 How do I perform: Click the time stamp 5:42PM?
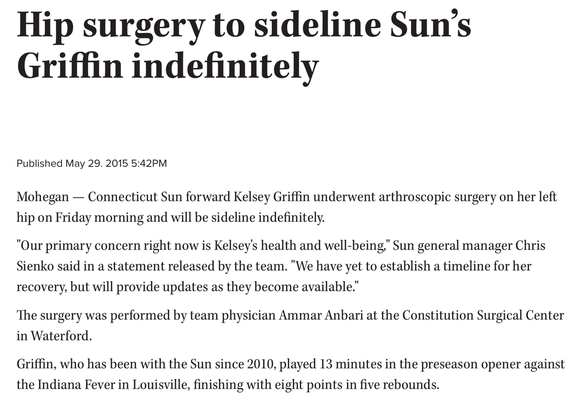(149, 163)
